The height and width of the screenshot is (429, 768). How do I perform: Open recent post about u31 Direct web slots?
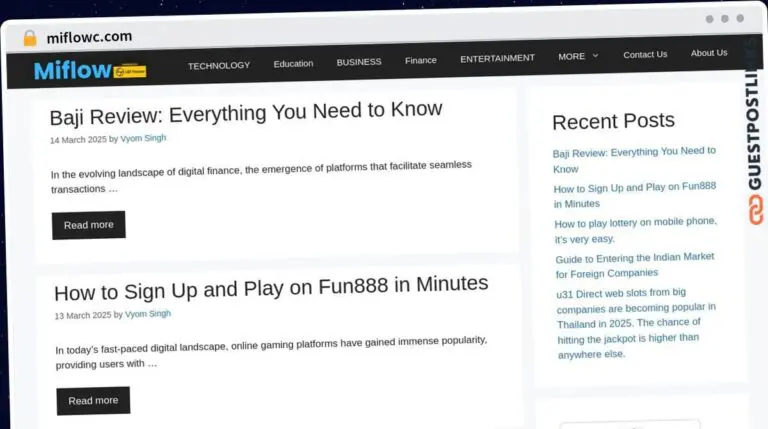636,323
